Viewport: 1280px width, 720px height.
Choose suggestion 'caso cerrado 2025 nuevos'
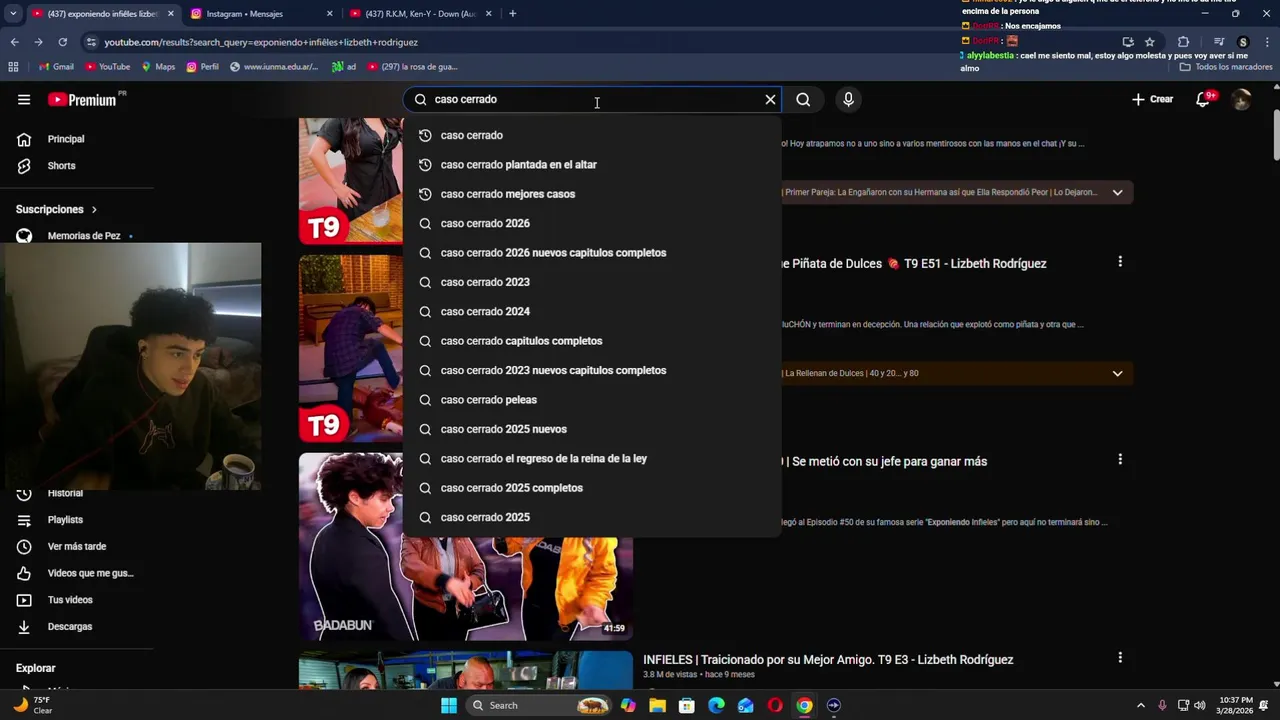[592, 429]
